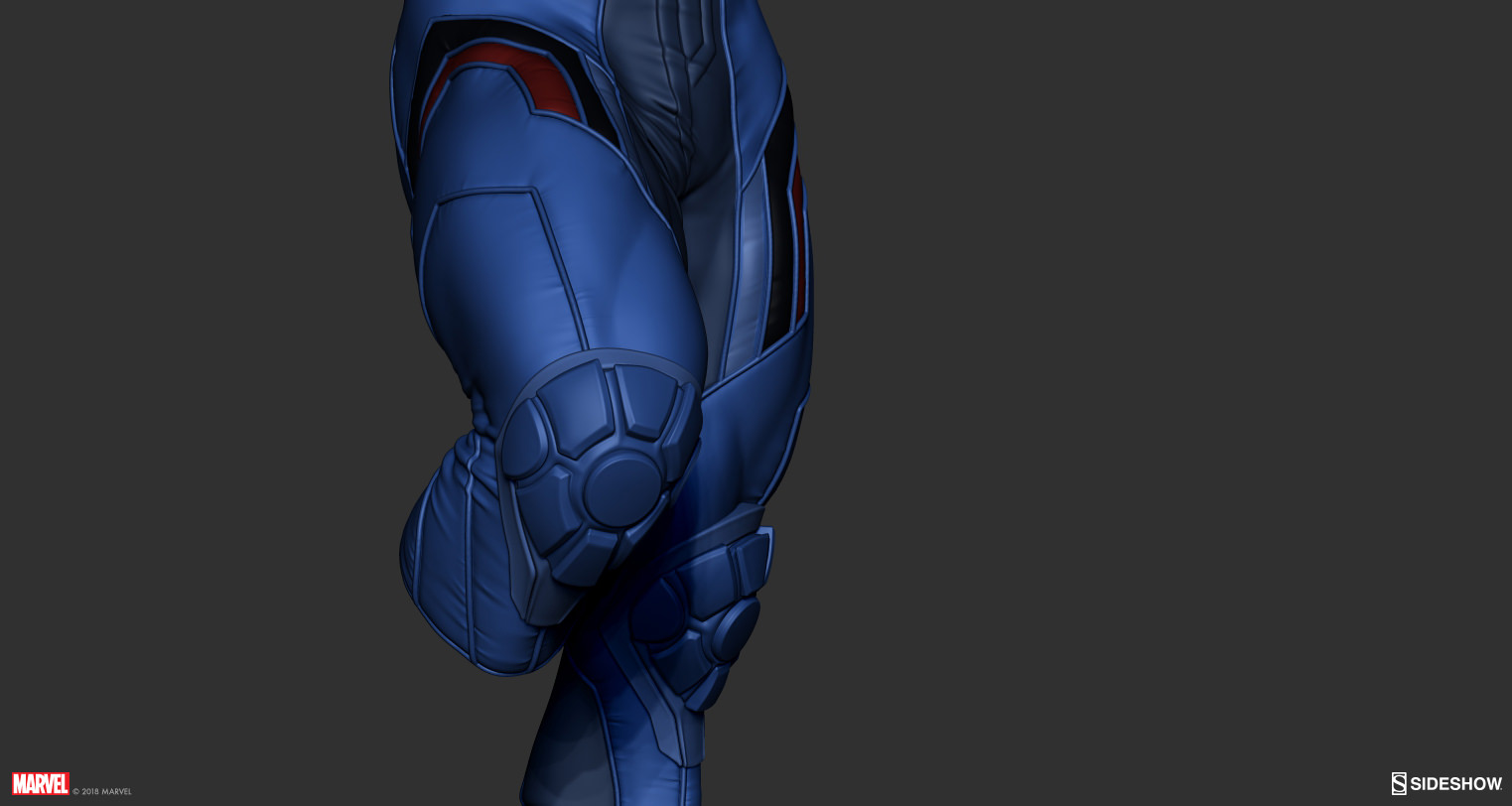This screenshot has height=806, width=1512.
Task: Click the © 2018 MARVEL copyright text
Action: tap(102, 791)
